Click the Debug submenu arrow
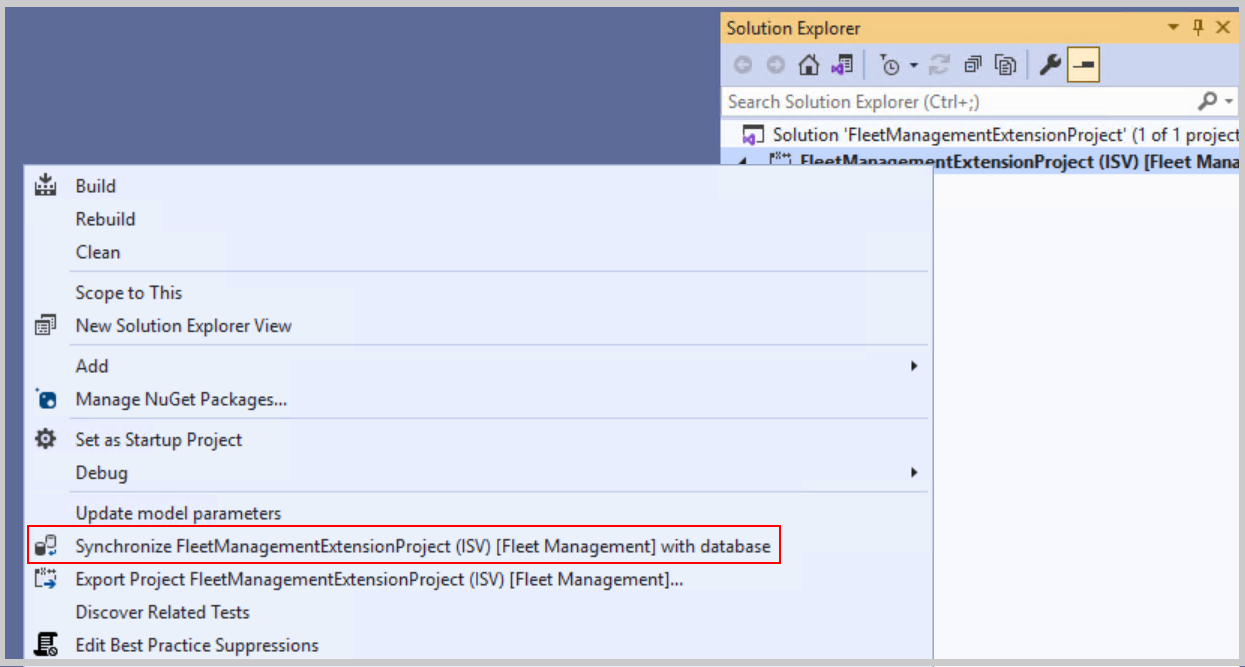 pos(914,472)
